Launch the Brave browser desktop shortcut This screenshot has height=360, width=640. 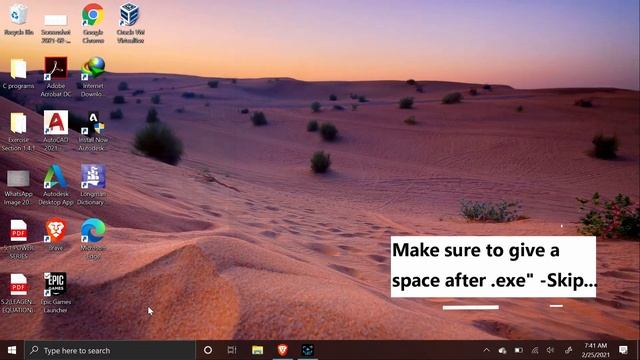click(56, 235)
